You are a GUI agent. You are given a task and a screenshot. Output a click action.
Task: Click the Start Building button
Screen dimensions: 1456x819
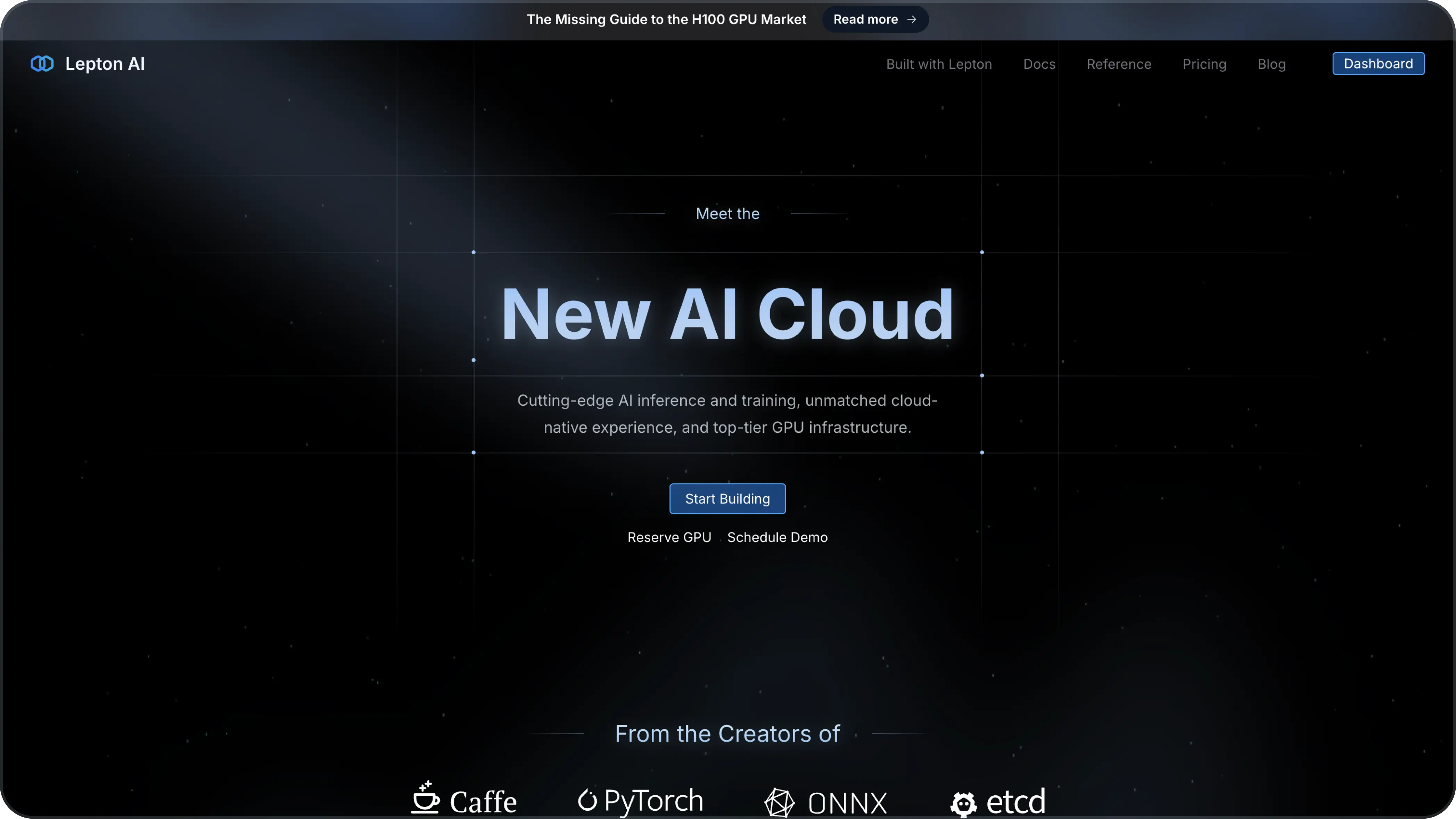tap(727, 498)
